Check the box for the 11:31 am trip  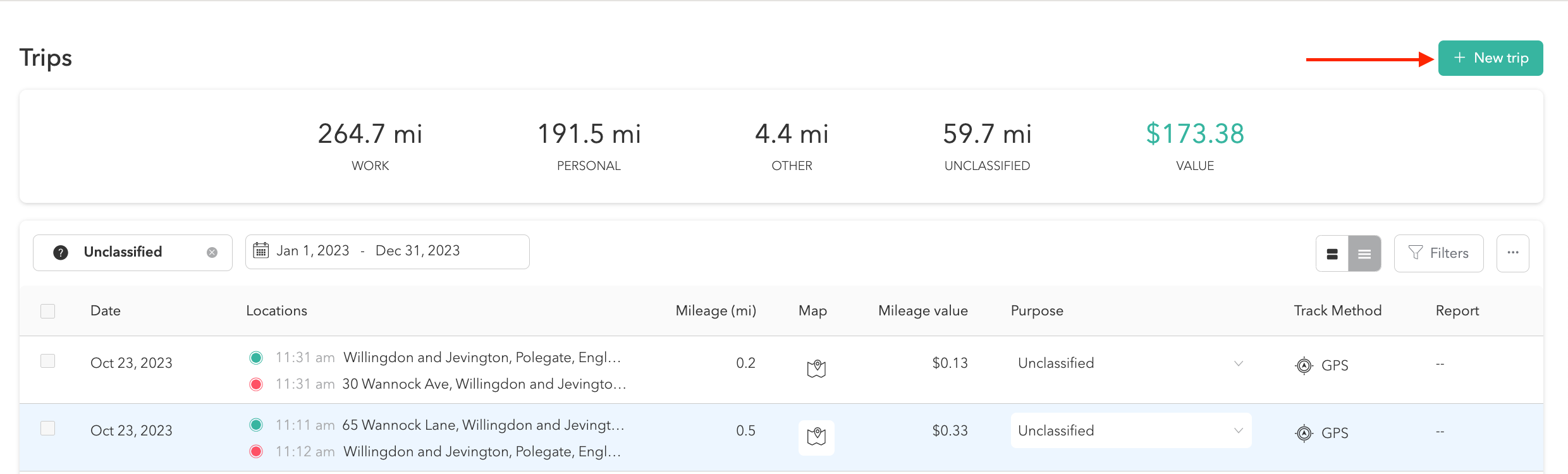48,361
